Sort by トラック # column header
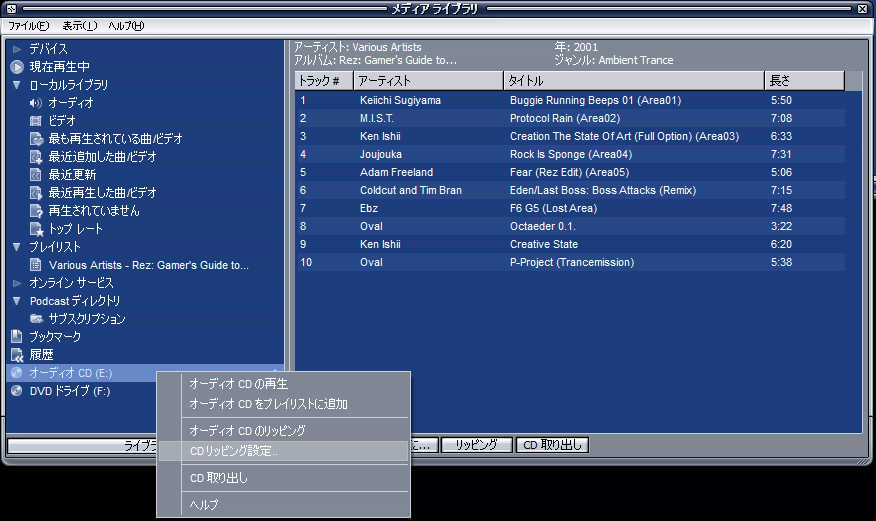 coord(324,81)
